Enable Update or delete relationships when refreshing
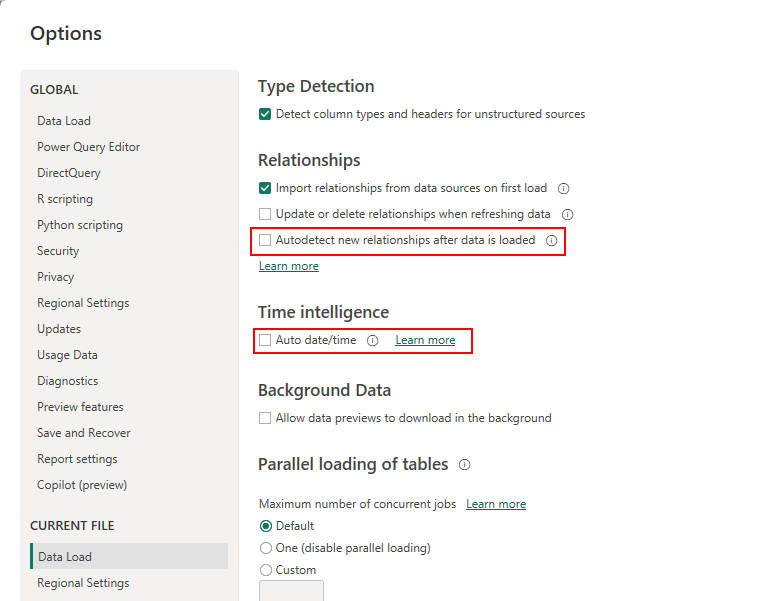This screenshot has height=601, width=769. pos(265,214)
